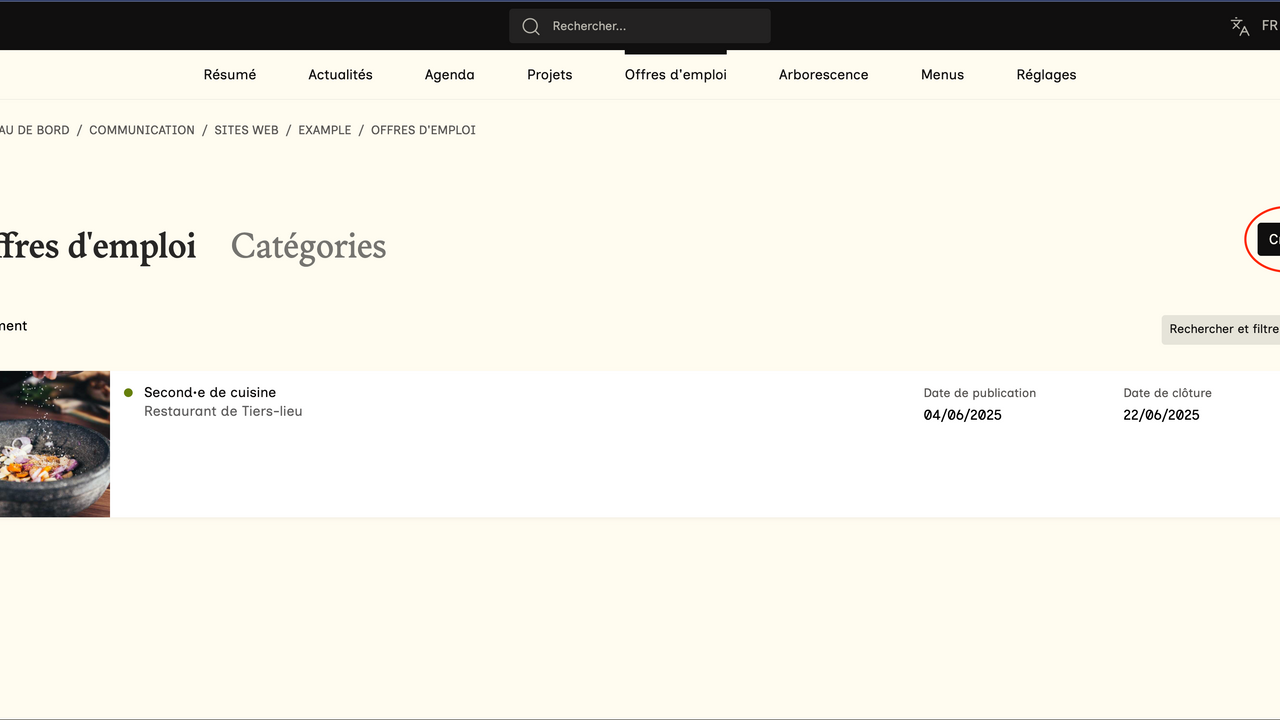This screenshot has height=720, width=1280.
Task: Click the black create button circled in red
Action: click(1269, 240)
